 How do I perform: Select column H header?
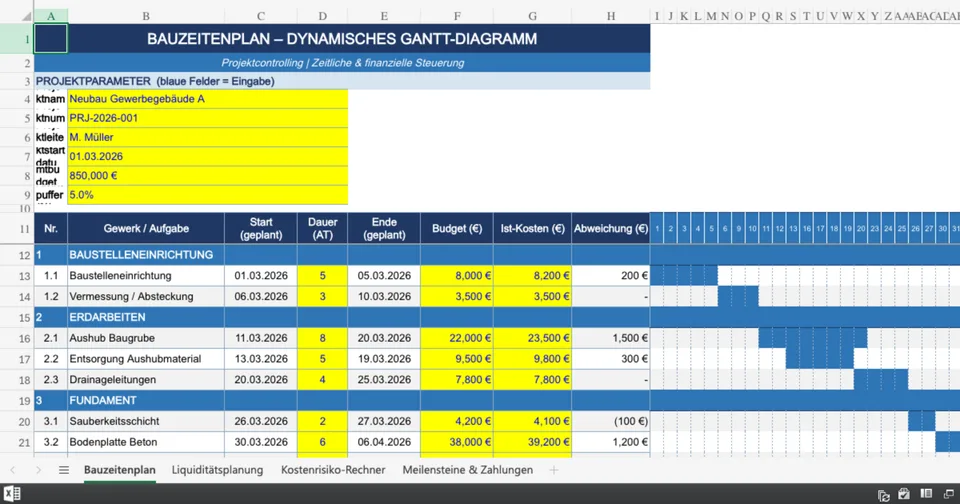coord(611,17)
